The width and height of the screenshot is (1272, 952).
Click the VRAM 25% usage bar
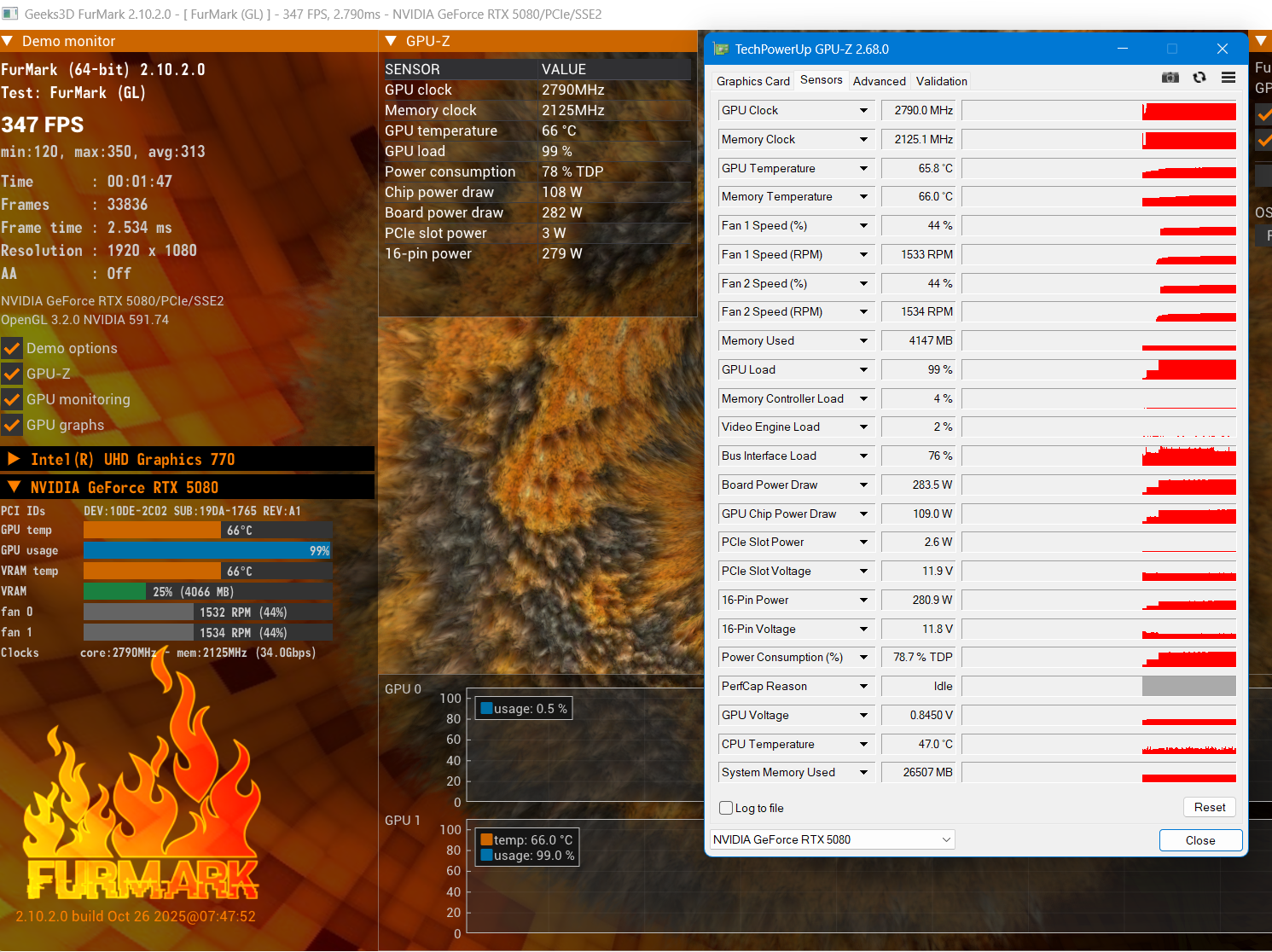coord(207,592)
